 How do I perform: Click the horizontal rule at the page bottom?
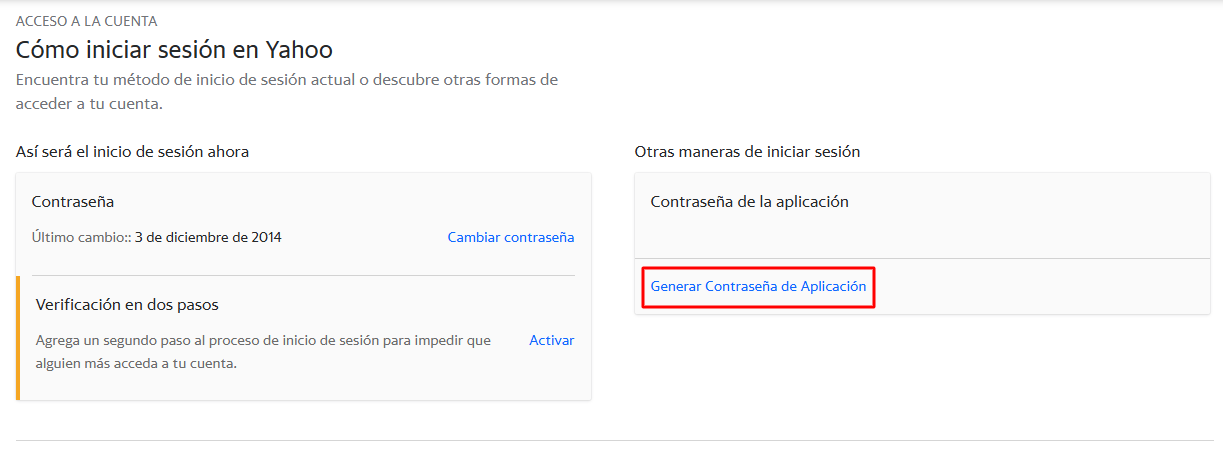(615, 440)
